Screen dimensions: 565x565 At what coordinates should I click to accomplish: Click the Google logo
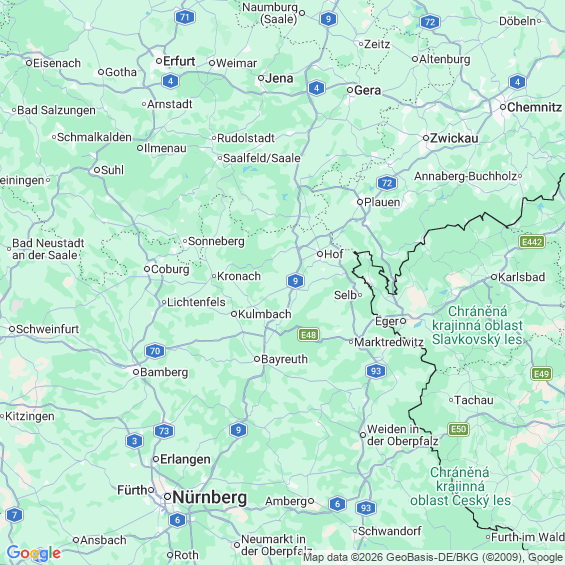click(34, 553)
